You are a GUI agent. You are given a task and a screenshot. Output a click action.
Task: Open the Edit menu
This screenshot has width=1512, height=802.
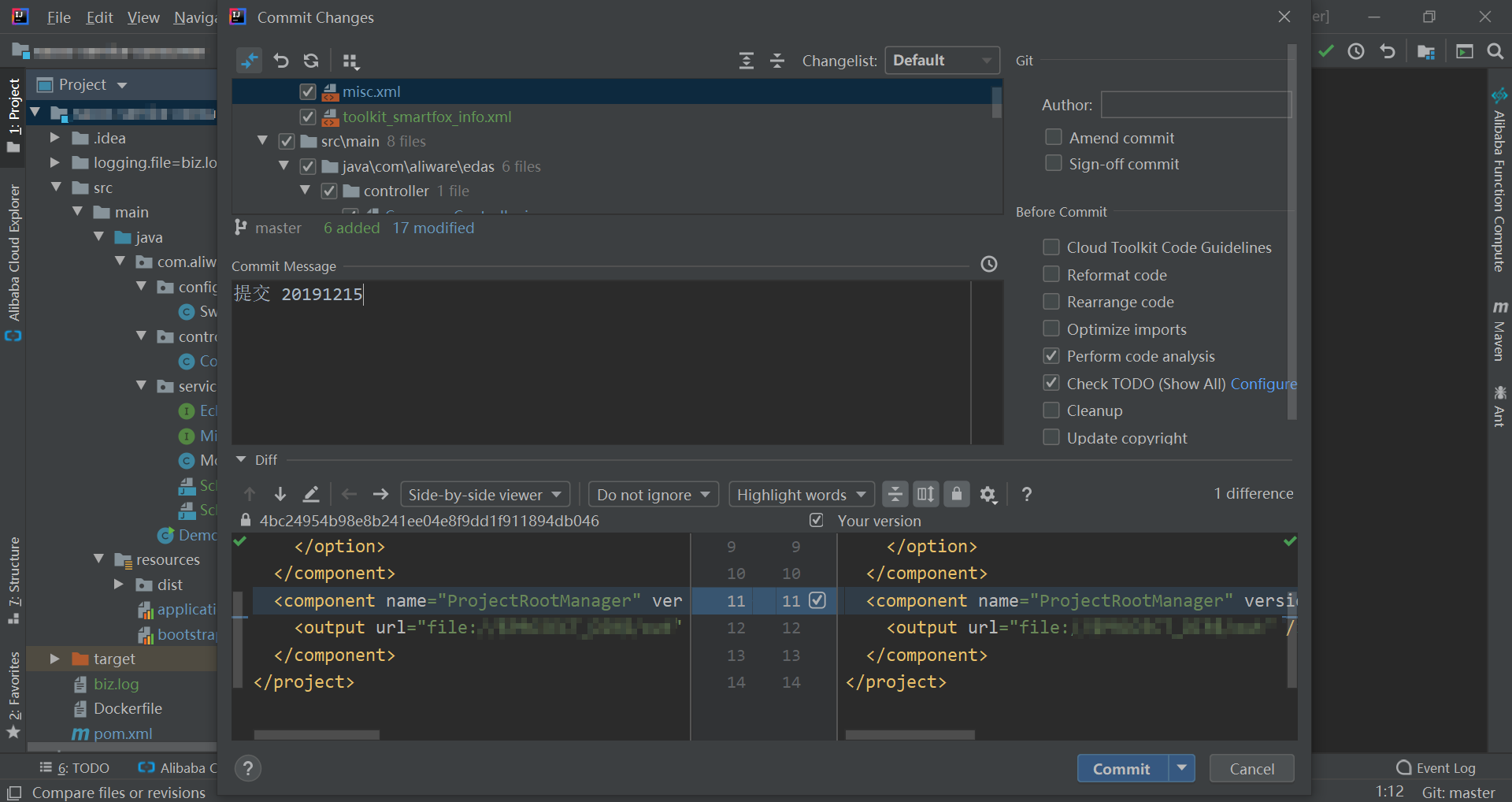coord(99,17)
